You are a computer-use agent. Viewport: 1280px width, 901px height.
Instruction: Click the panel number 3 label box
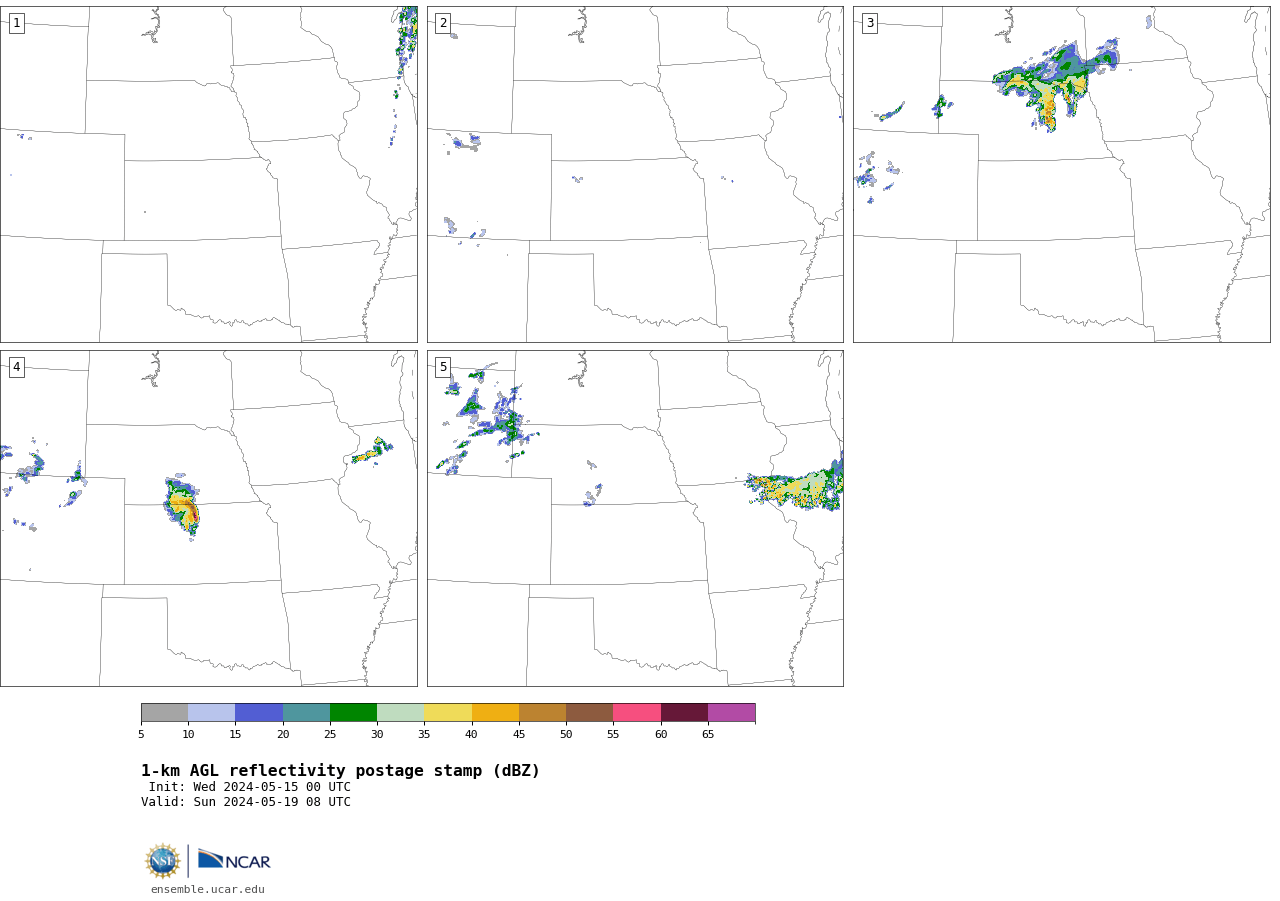869,23
